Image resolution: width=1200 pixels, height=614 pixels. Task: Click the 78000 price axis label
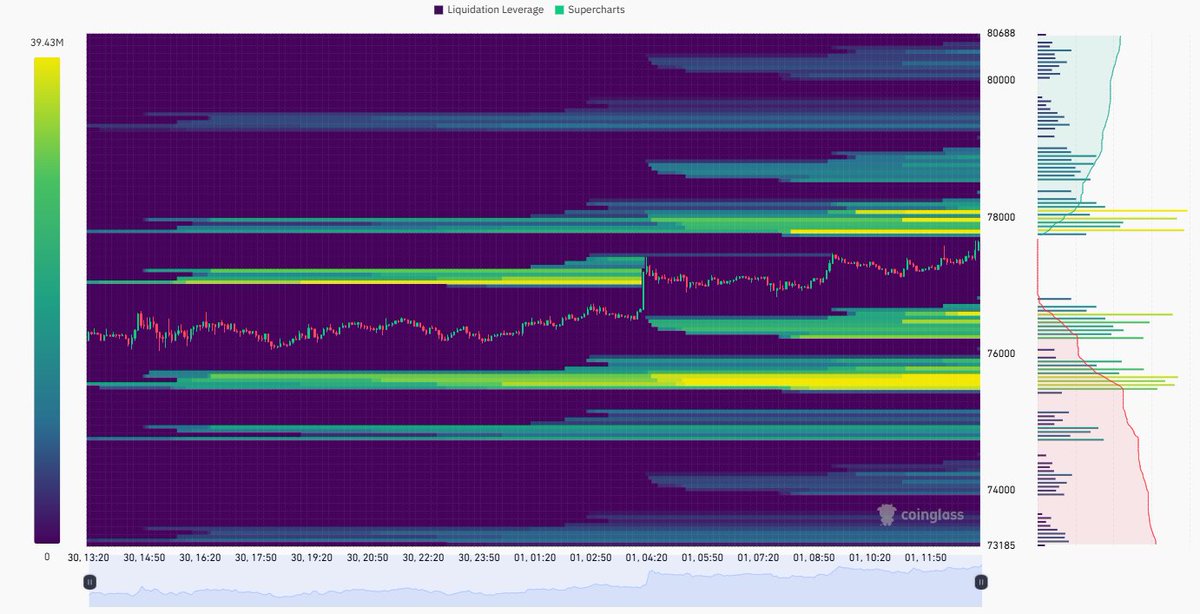coord(1001,217)
